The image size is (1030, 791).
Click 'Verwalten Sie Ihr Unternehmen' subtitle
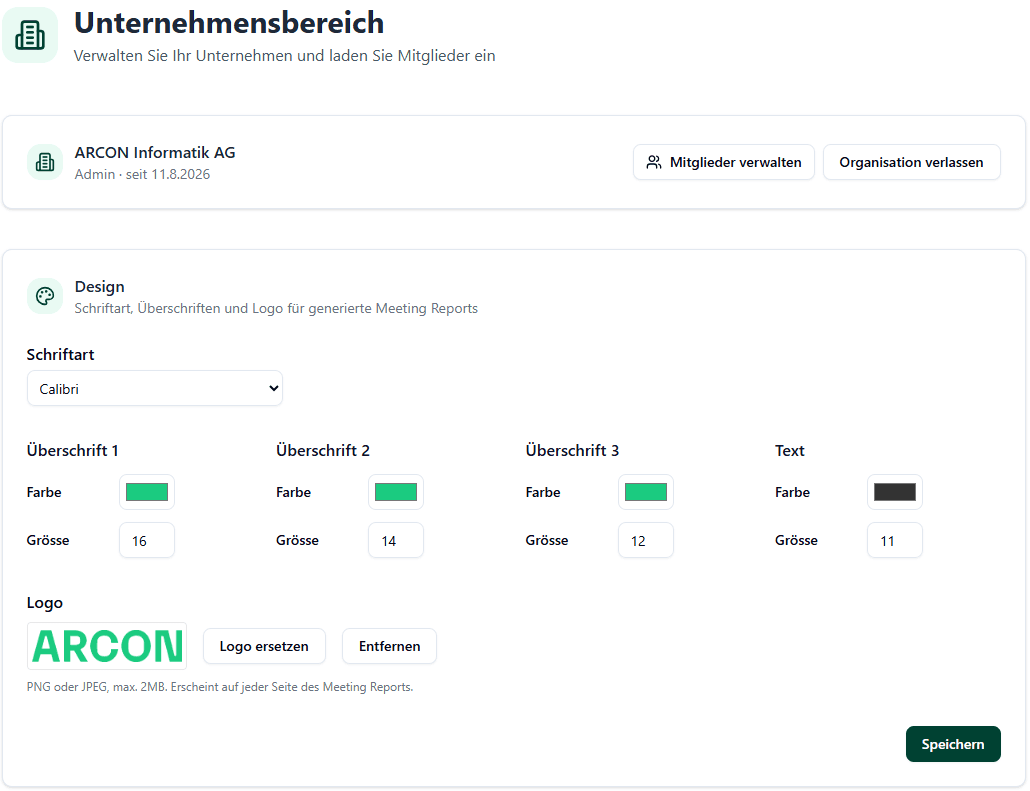tap(284, 56)
